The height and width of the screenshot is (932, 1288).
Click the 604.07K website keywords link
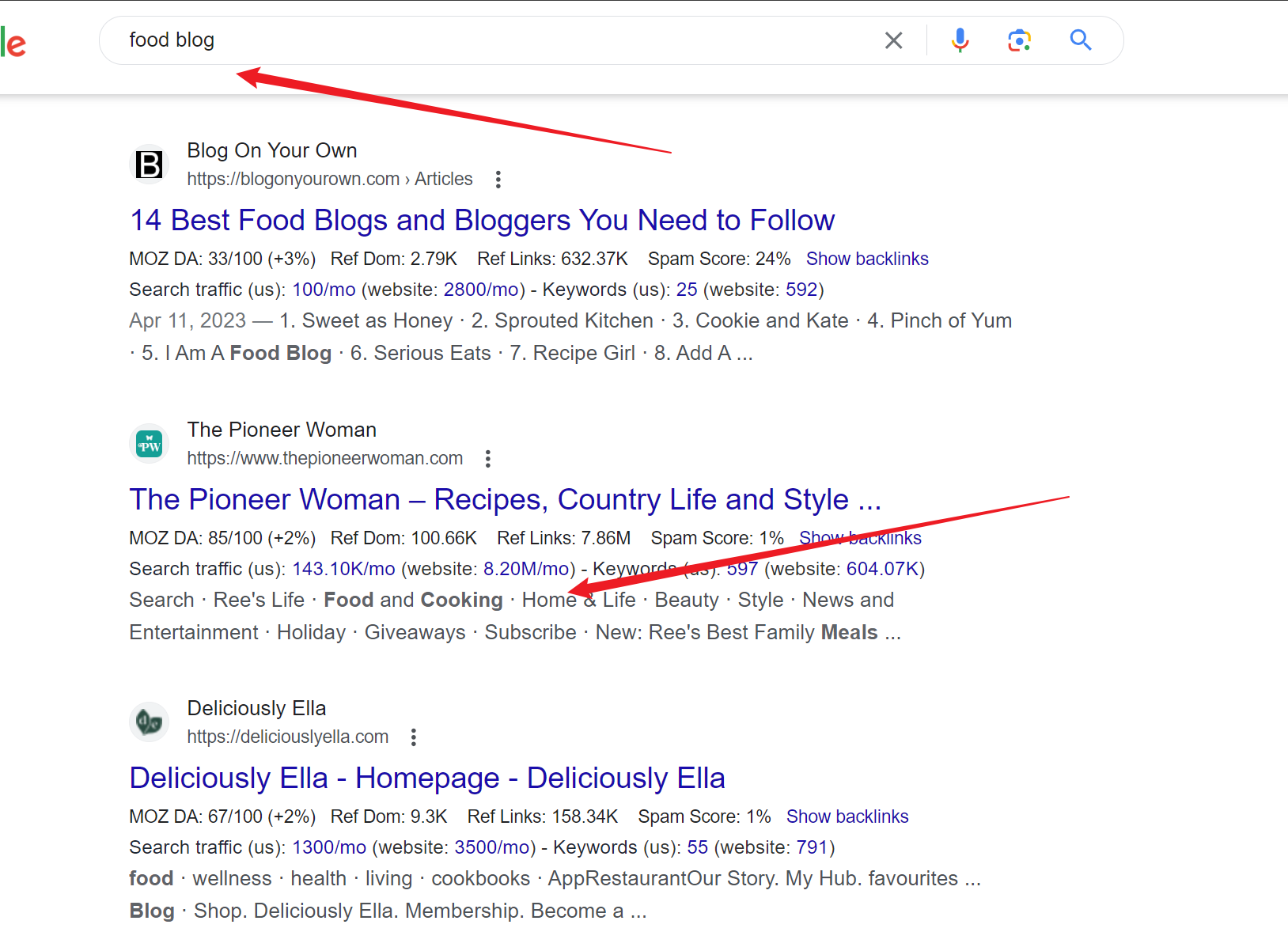(882, 569)
